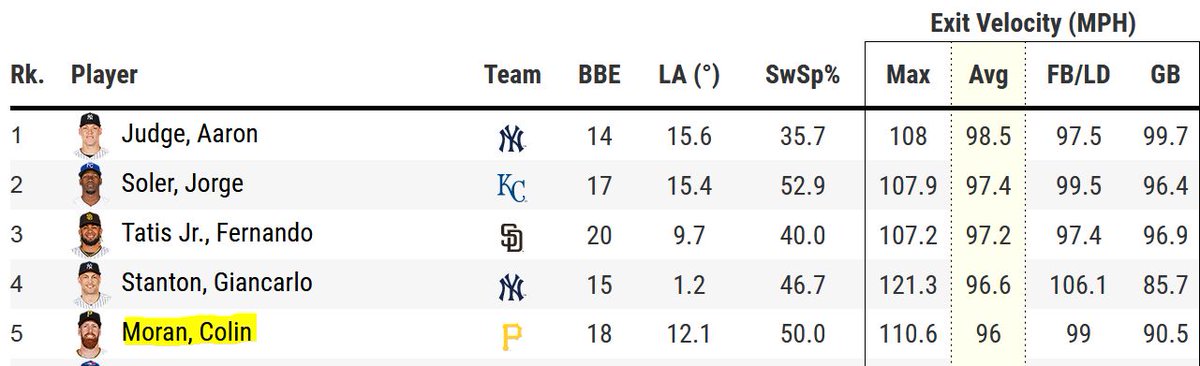
Task: Sort by the LA (°) column header
Action: click(x=689, y=75)
